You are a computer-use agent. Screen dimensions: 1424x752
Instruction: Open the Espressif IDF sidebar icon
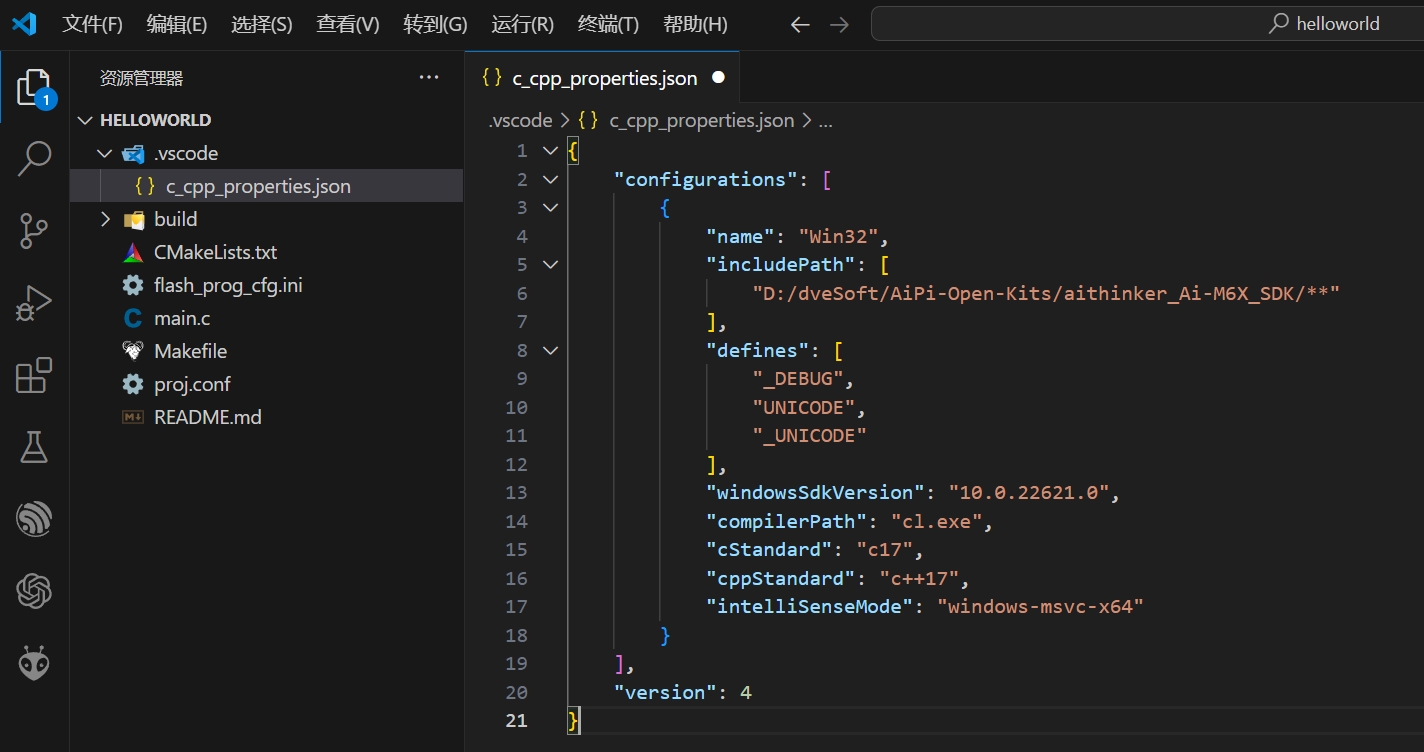[x=35, y=519]
